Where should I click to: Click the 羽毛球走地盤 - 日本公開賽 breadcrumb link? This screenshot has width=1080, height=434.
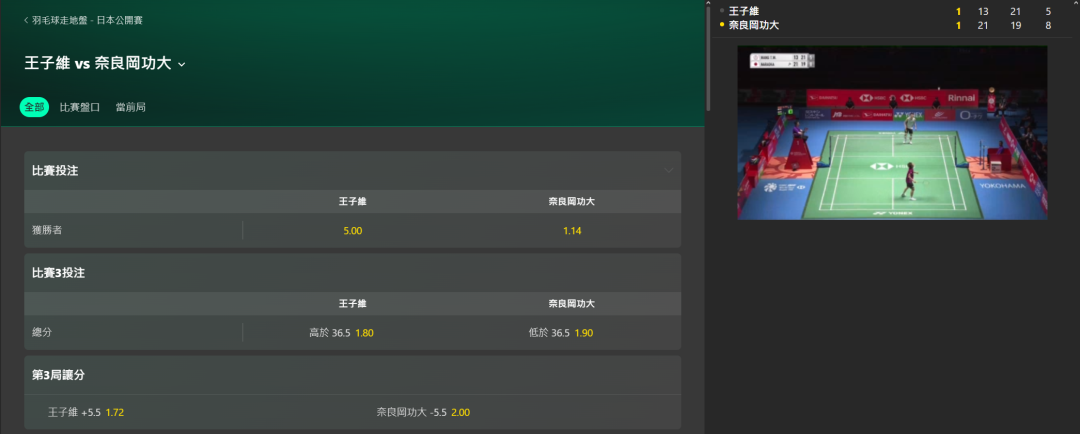tap(87, 21)
